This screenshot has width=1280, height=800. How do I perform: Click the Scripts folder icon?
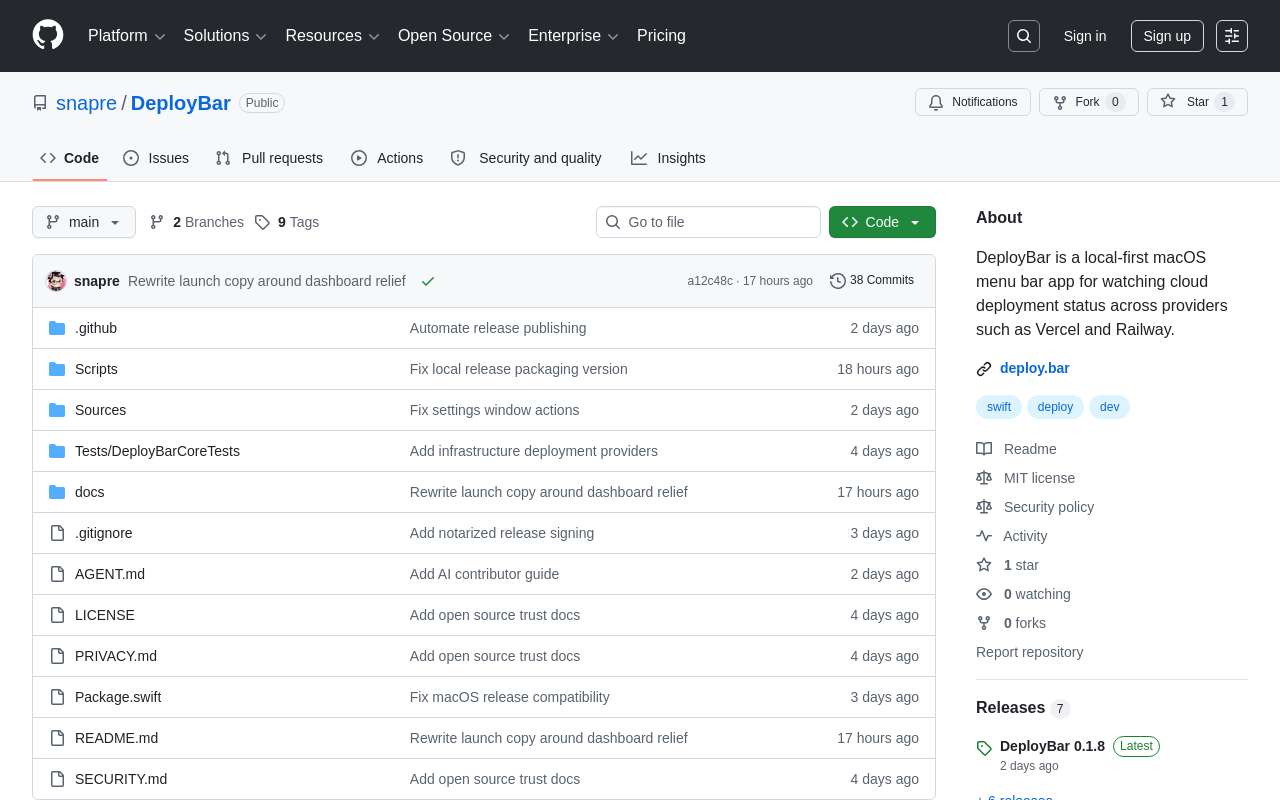[57, 369]
